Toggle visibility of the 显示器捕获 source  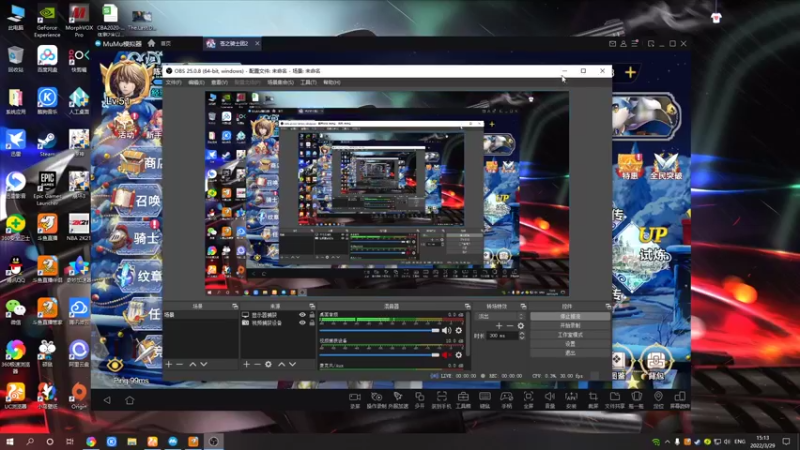pos(302,315)
